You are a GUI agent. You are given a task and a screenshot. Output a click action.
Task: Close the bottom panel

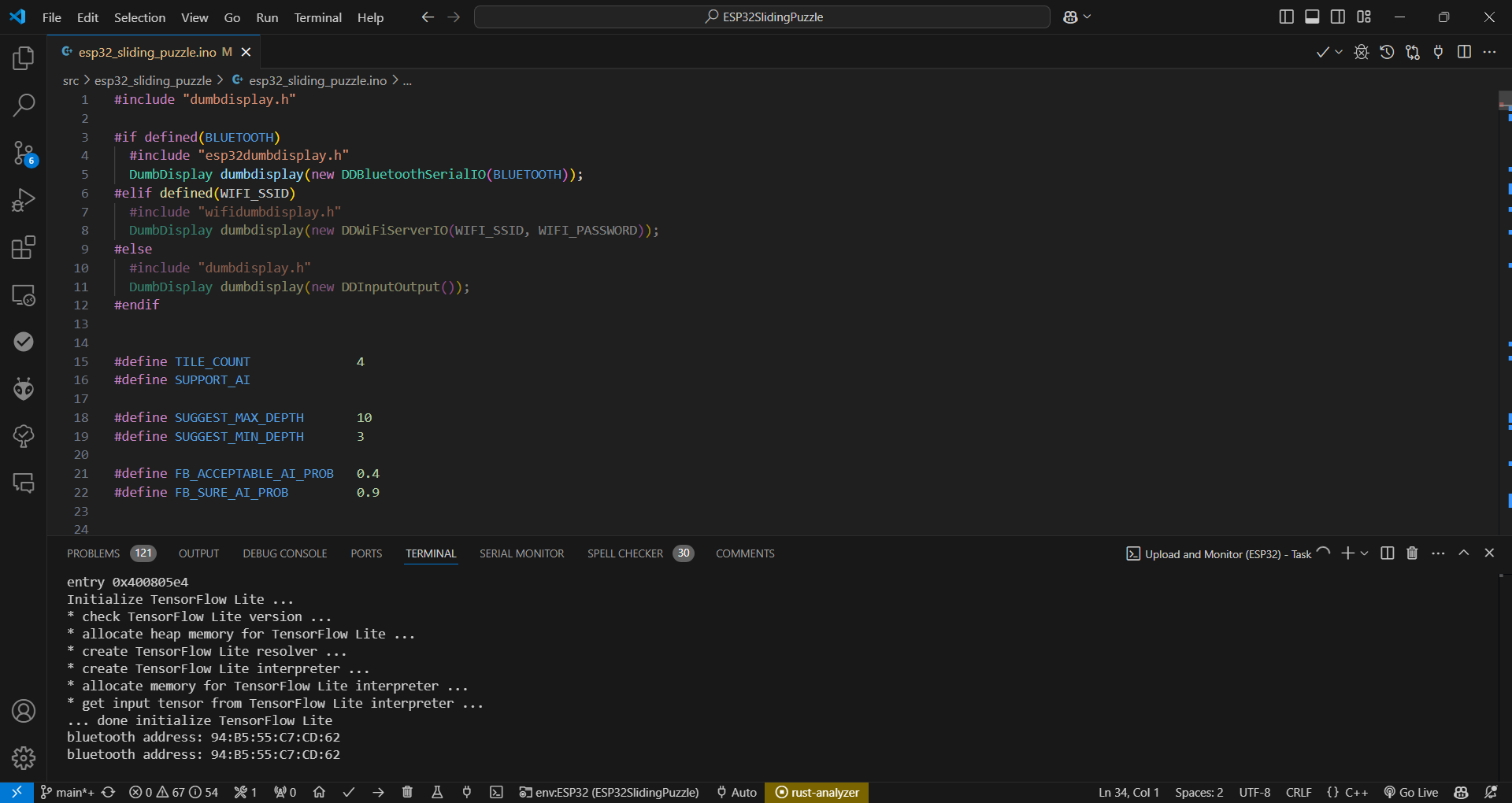point(1489,553)
